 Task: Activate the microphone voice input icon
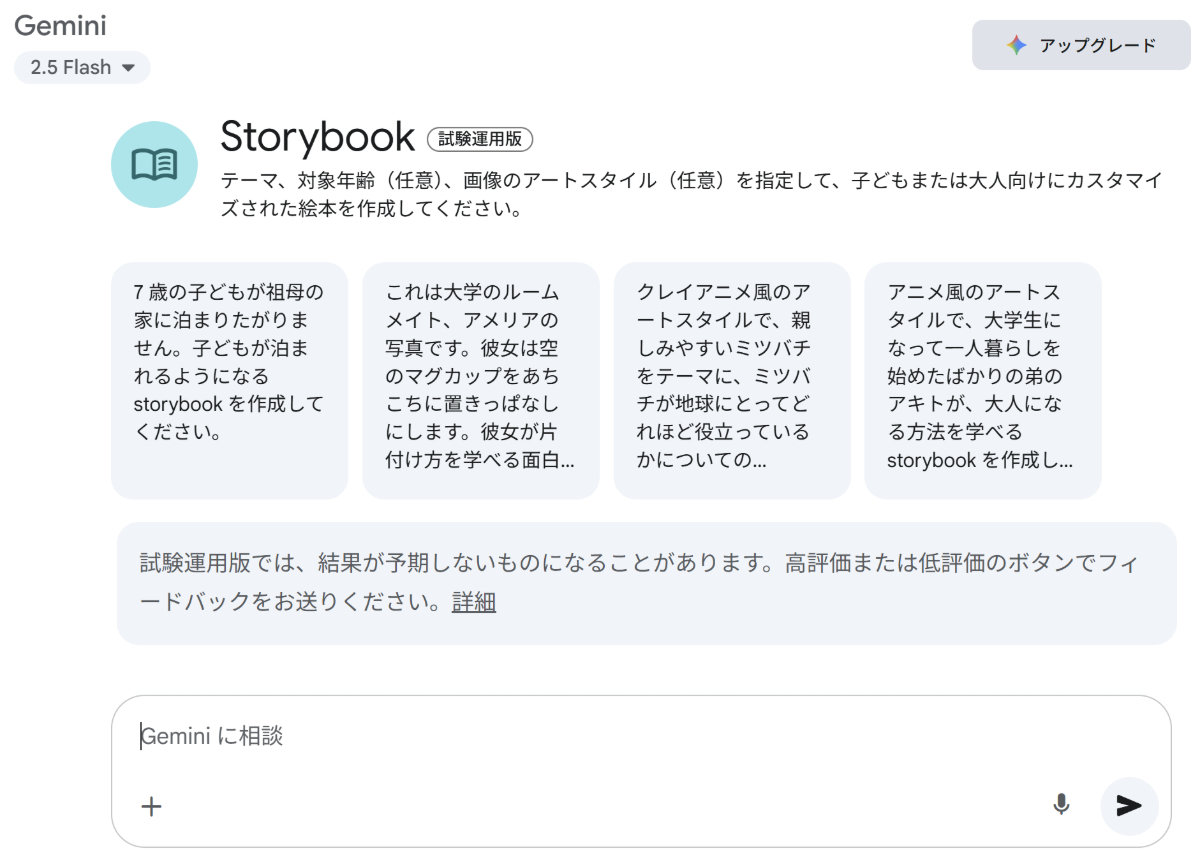click(1062, 805)
